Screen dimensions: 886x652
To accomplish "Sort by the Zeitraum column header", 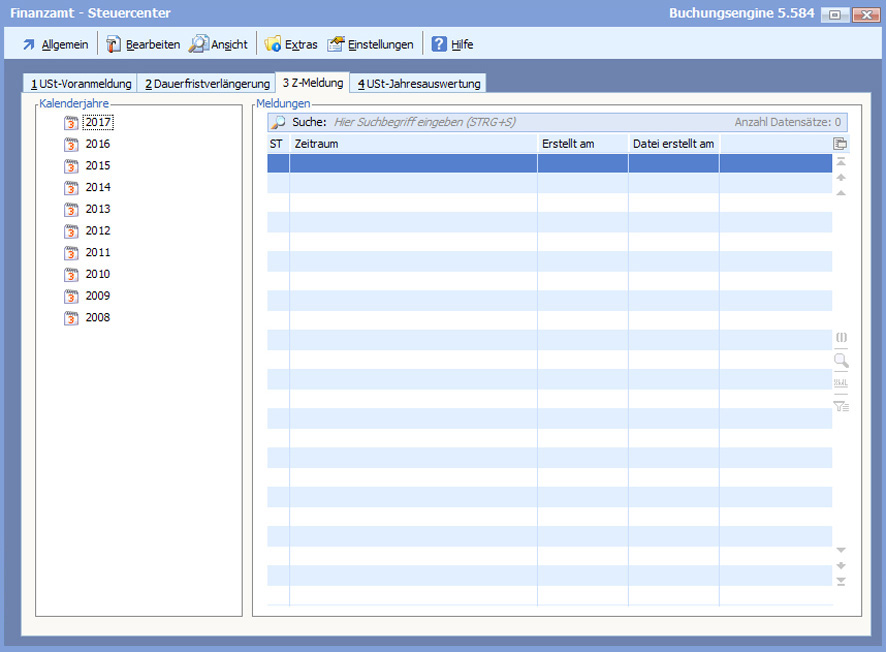I will tap(412, 144).
